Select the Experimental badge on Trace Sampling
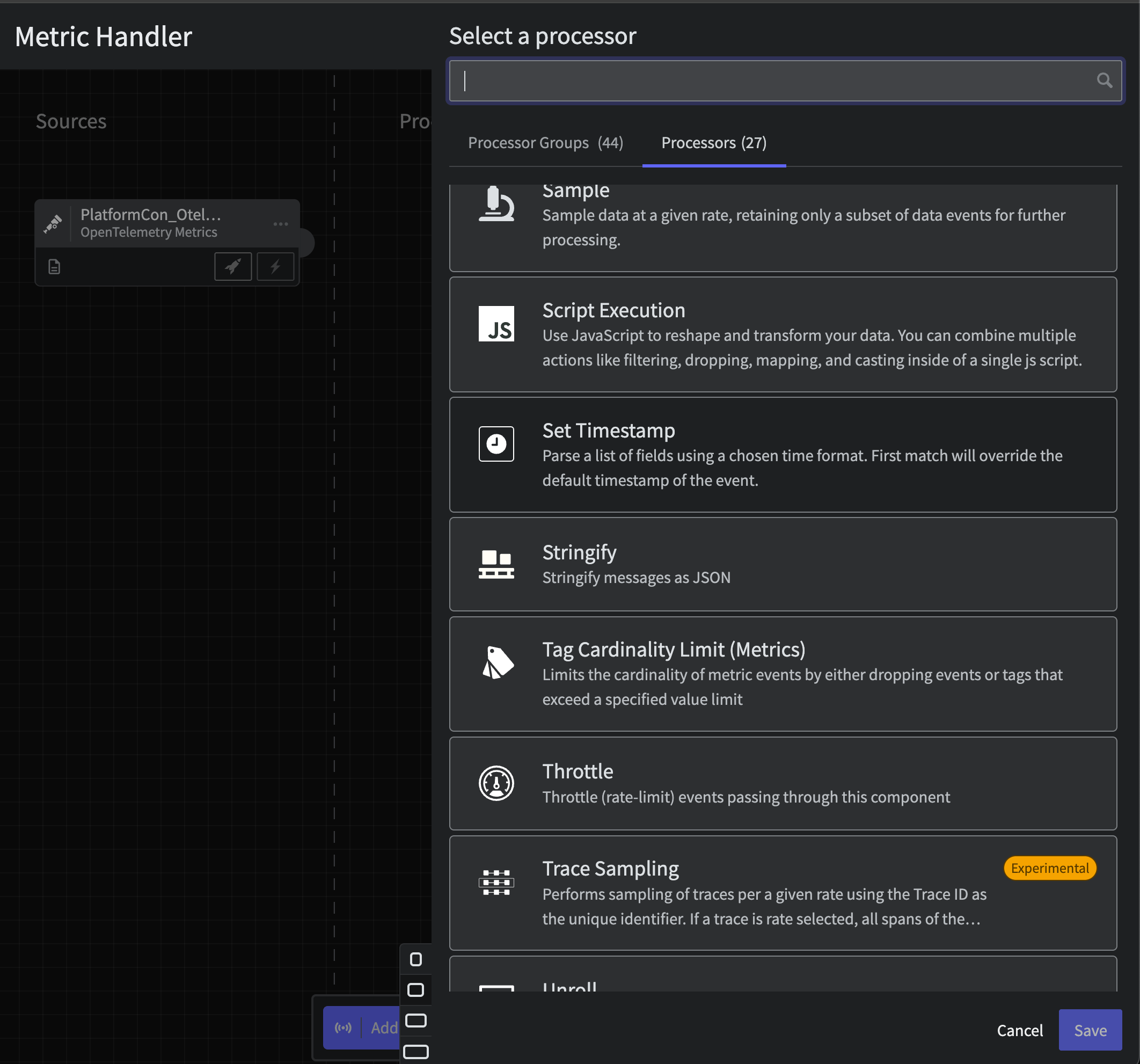 pyautogui.click(x=1049, y=869)
